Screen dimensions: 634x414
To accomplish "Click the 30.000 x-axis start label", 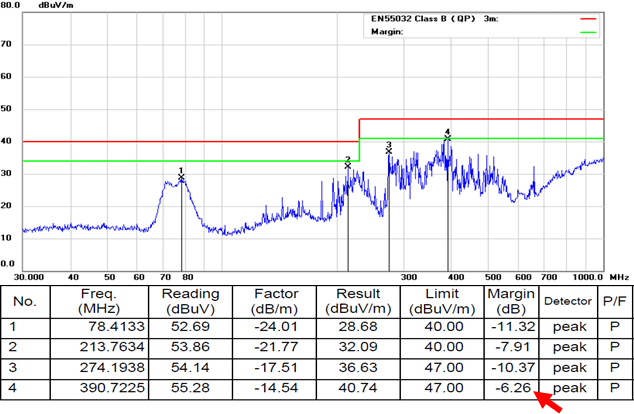I will point(29,277).
